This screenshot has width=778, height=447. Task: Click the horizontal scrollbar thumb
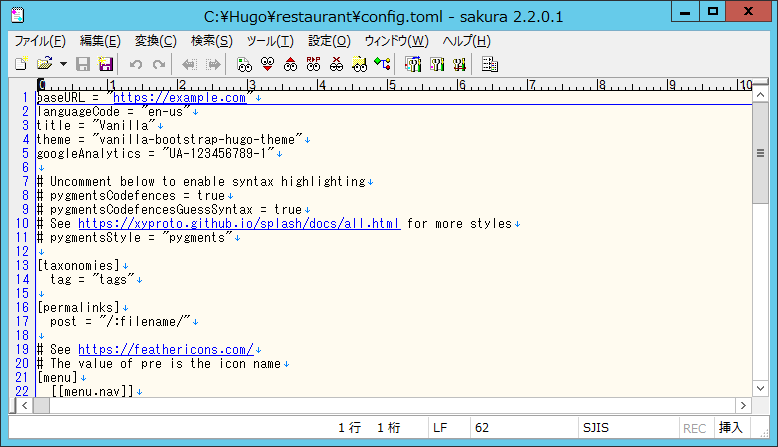(x=41, y=406)
